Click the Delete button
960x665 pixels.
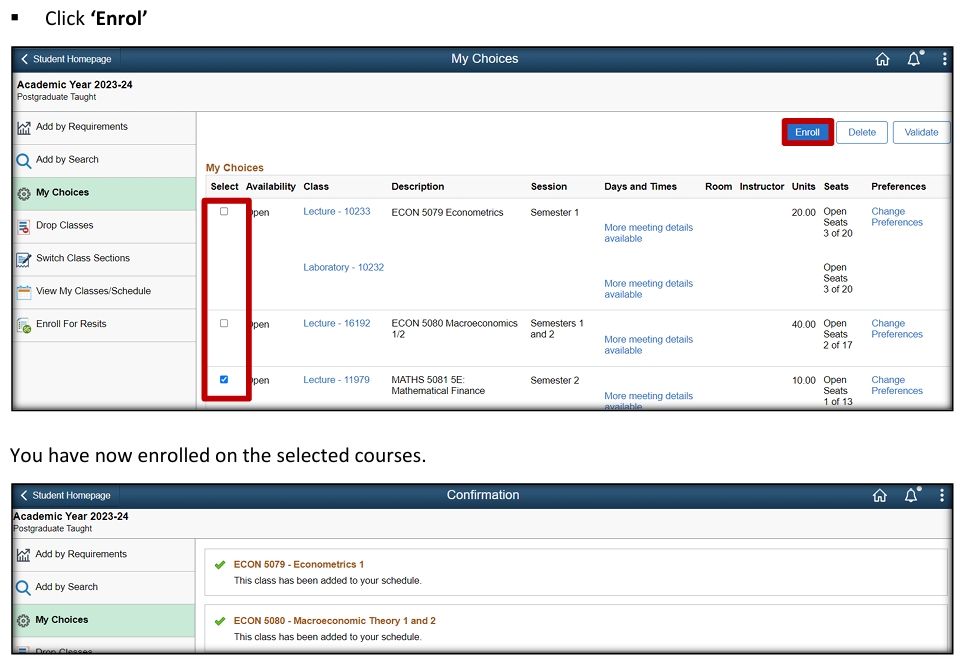(x=862, y=132)
